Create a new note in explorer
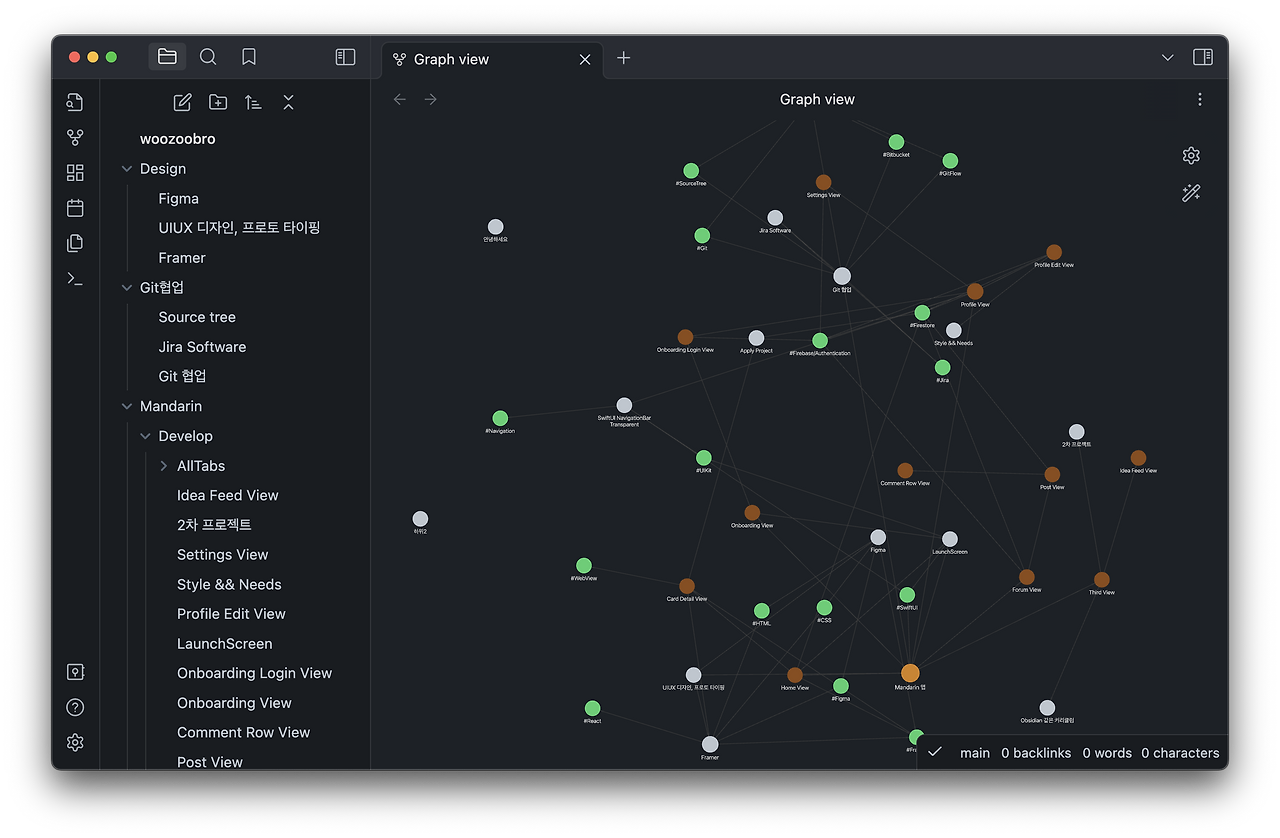The image size is (1280, 838). [182, 102]
